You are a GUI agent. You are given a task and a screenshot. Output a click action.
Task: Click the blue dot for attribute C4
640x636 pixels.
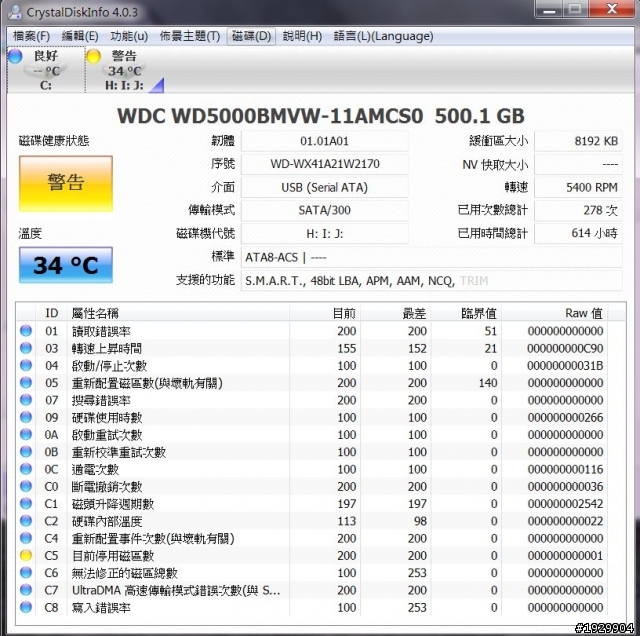(26, 538)
